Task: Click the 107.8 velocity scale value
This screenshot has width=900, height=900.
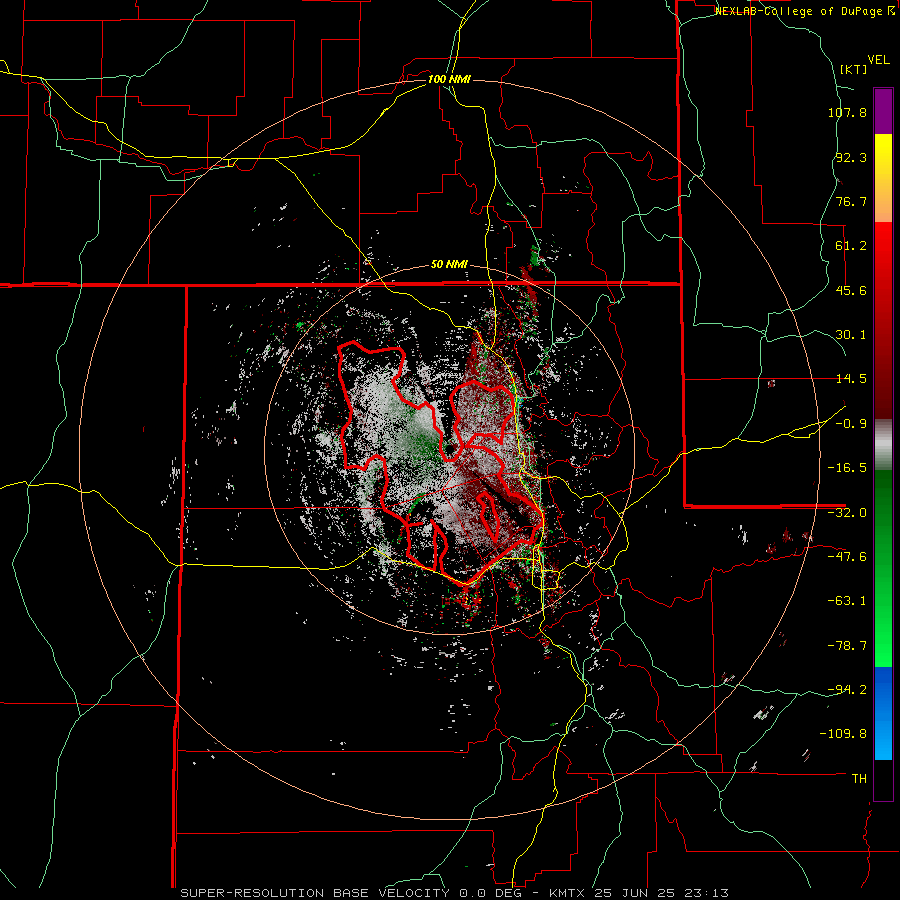Action: point(847,112)
